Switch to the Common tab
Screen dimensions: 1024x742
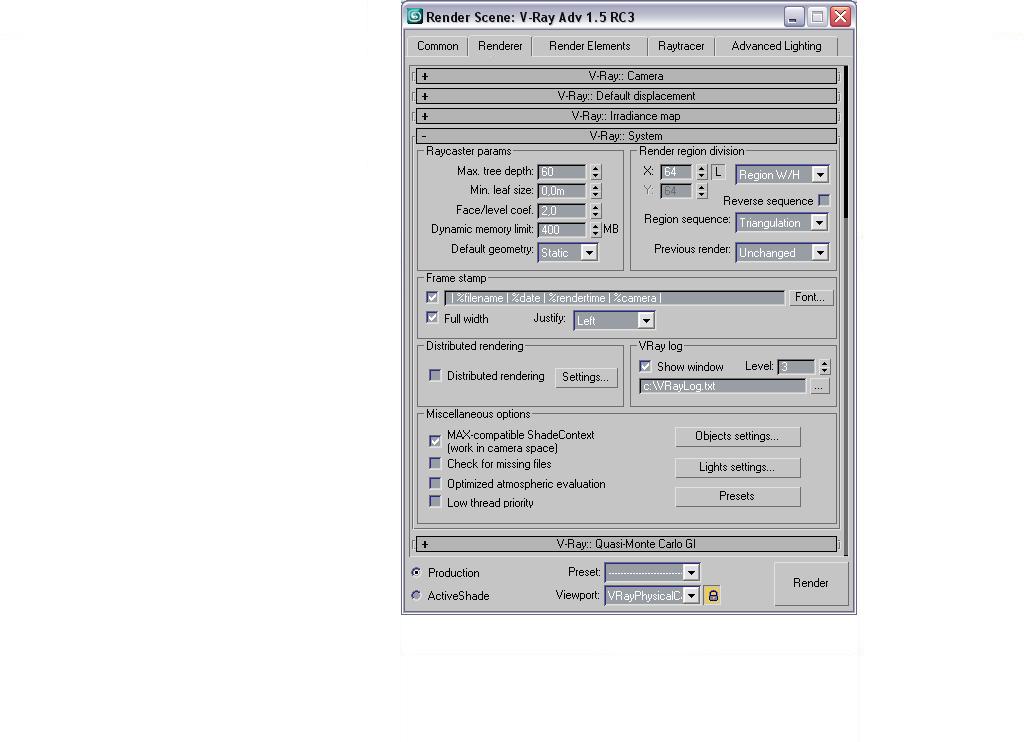[438, 46]
